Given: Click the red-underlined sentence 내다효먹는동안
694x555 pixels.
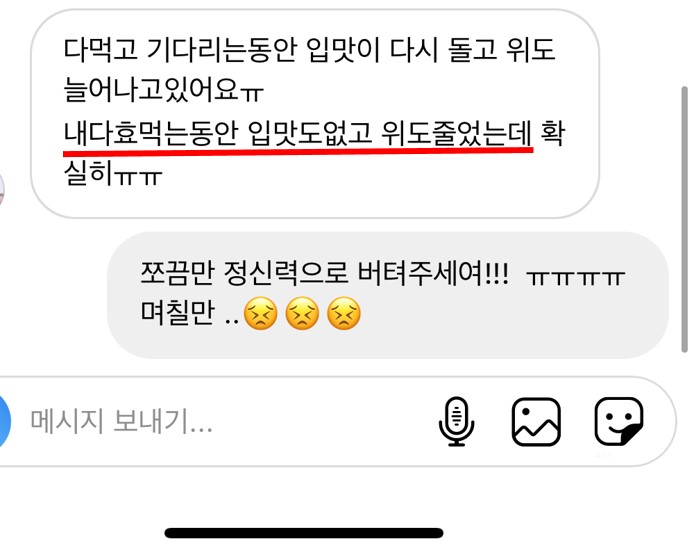Looking at the screenshot, I should 297,134.
